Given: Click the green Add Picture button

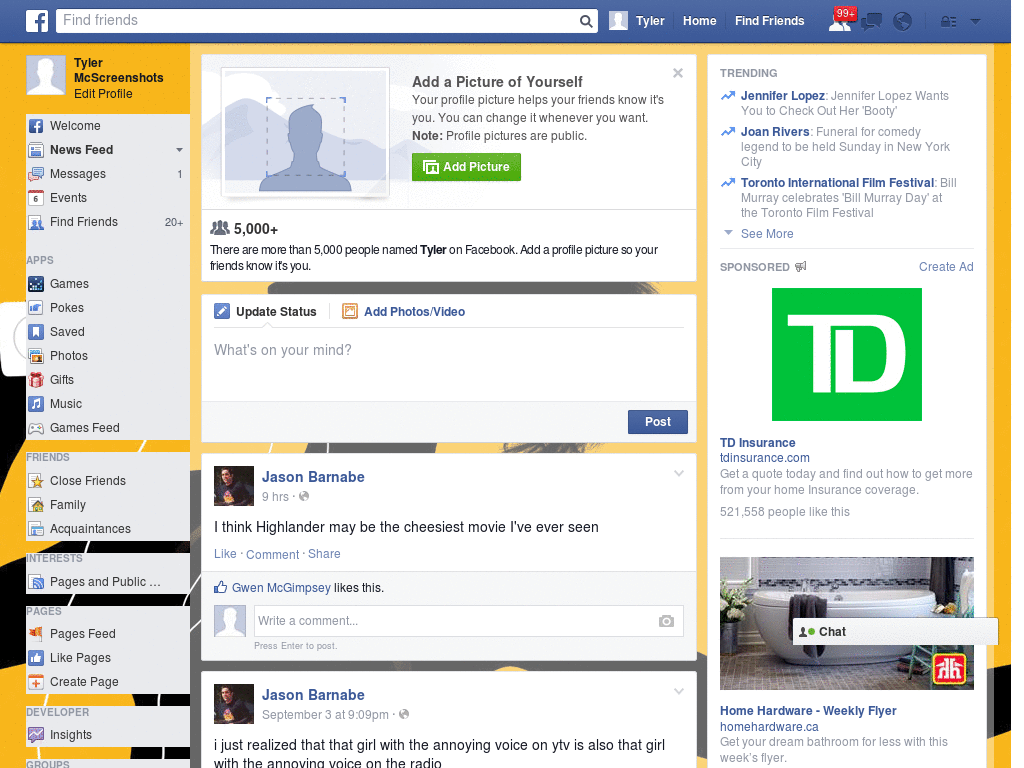Looking at the screenshot, I should [466, 167].
